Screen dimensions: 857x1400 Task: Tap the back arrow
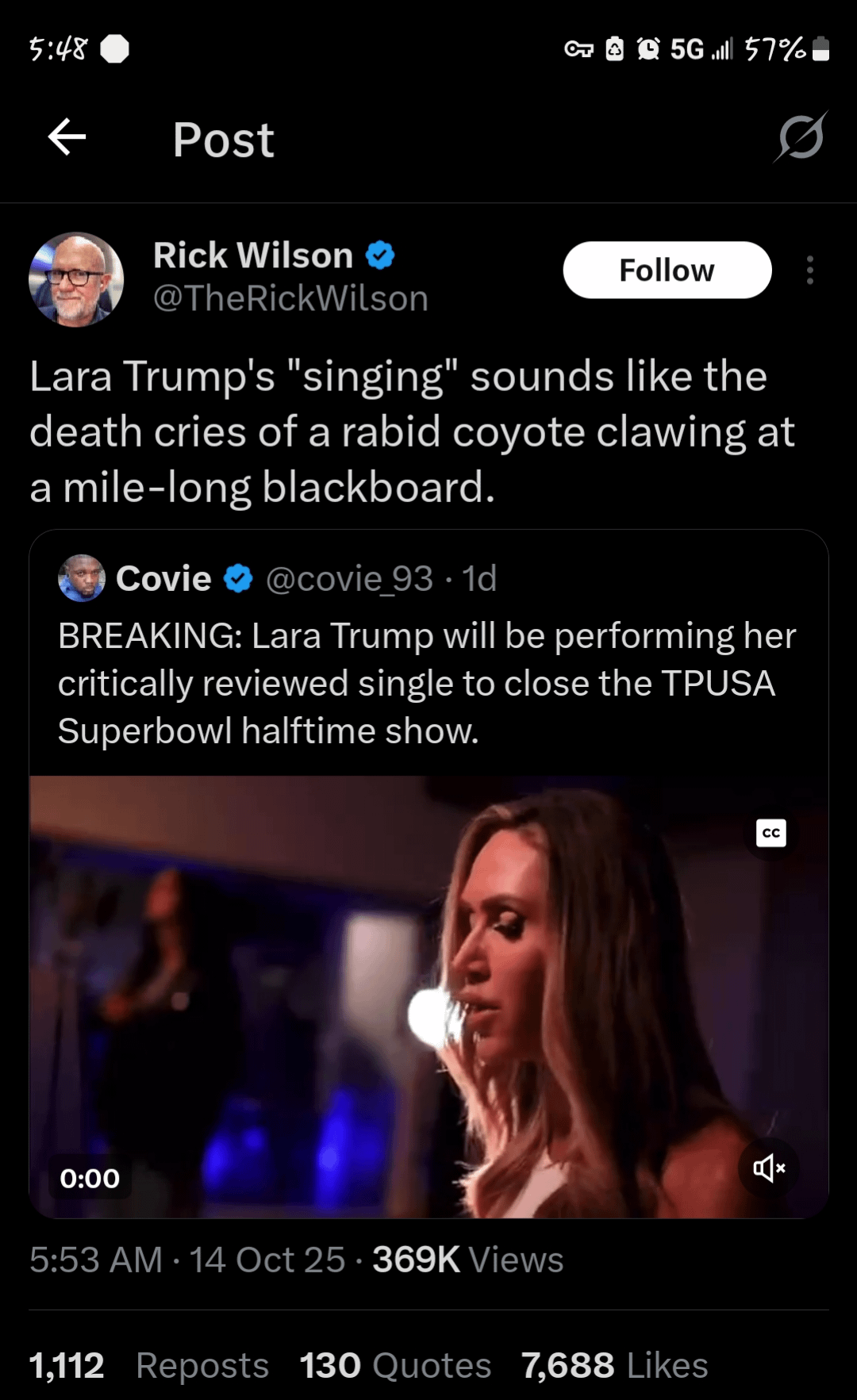[x=67, y=138]
